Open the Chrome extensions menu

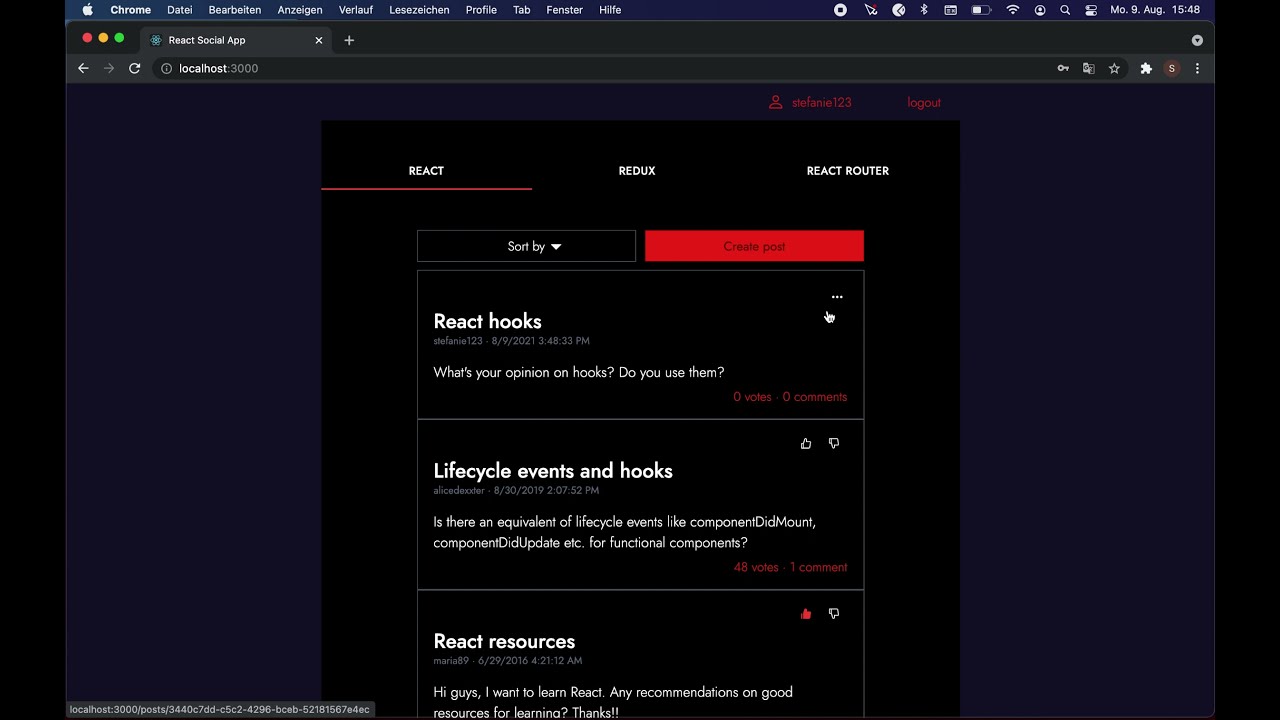pyautogui.click(x=1146, y=68)
